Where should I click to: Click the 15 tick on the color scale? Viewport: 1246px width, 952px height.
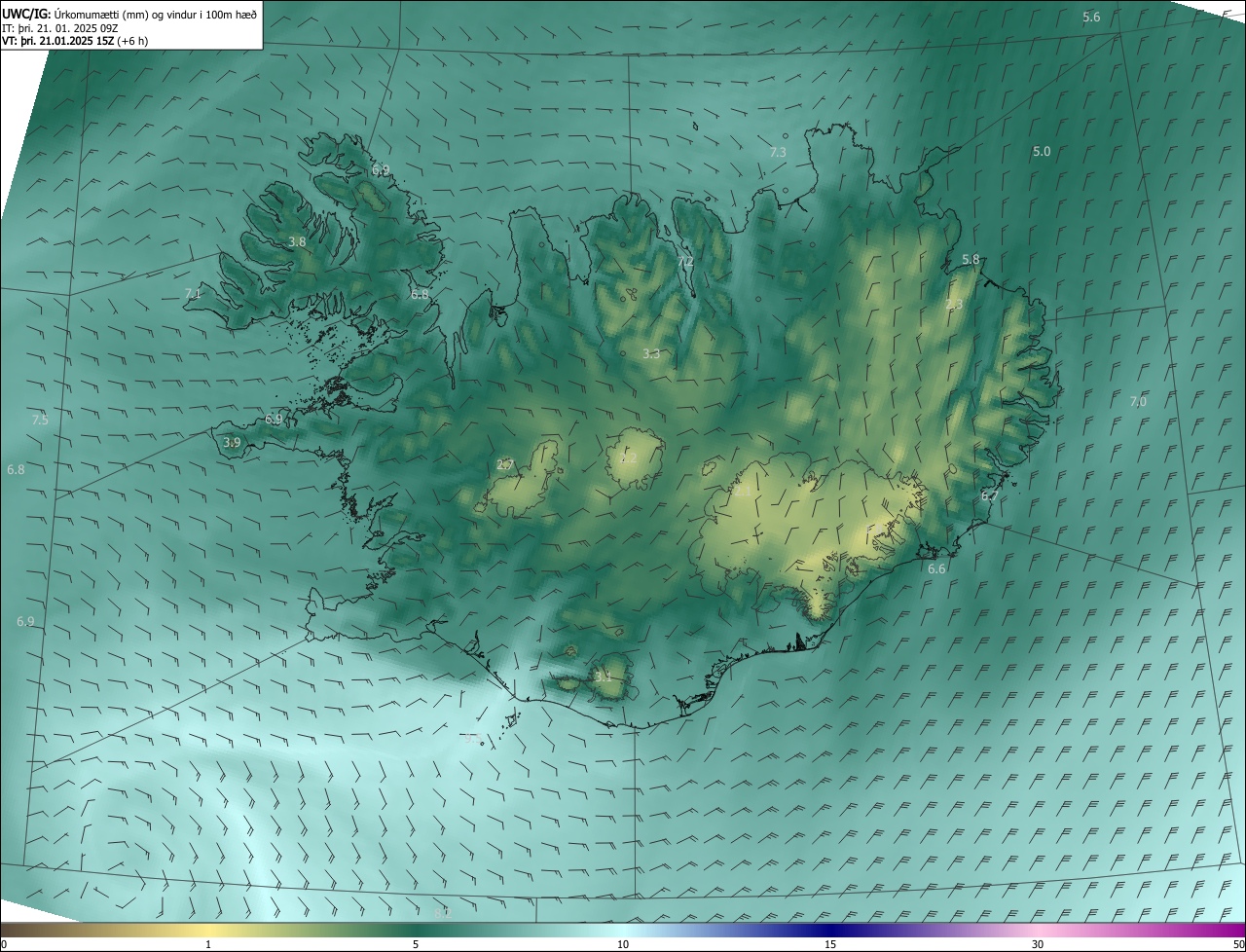pyautogui.click(x=830, y=944)
